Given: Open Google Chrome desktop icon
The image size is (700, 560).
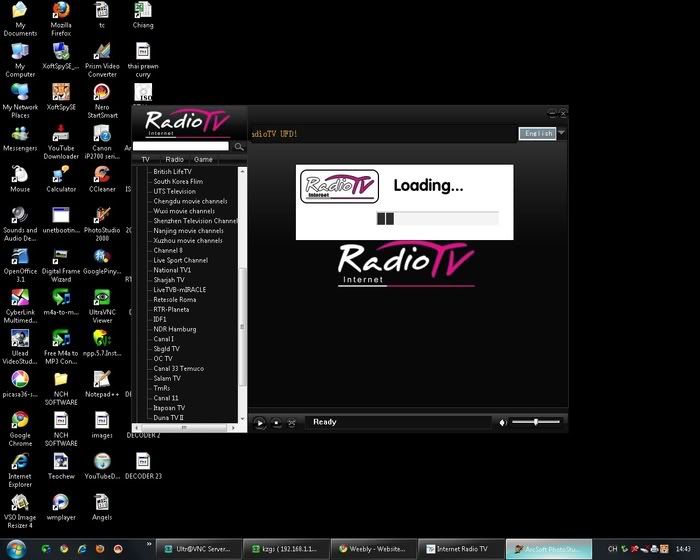Looking at the screenshot, I should [x=20, y=429].
